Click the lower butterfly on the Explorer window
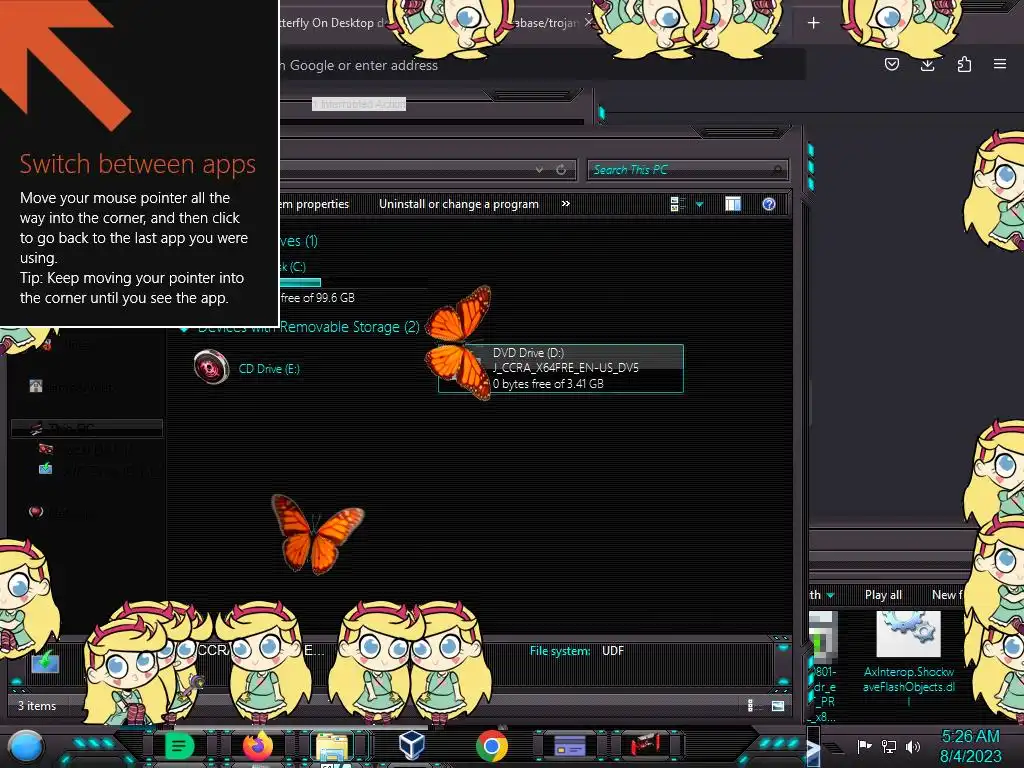Screen dimensions: 1024x768 pos(317,534)
